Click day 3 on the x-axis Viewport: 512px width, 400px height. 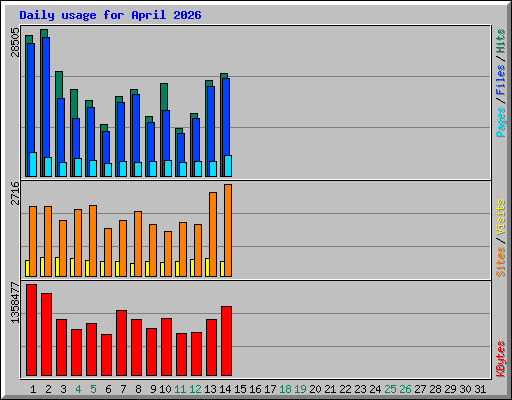63,389
